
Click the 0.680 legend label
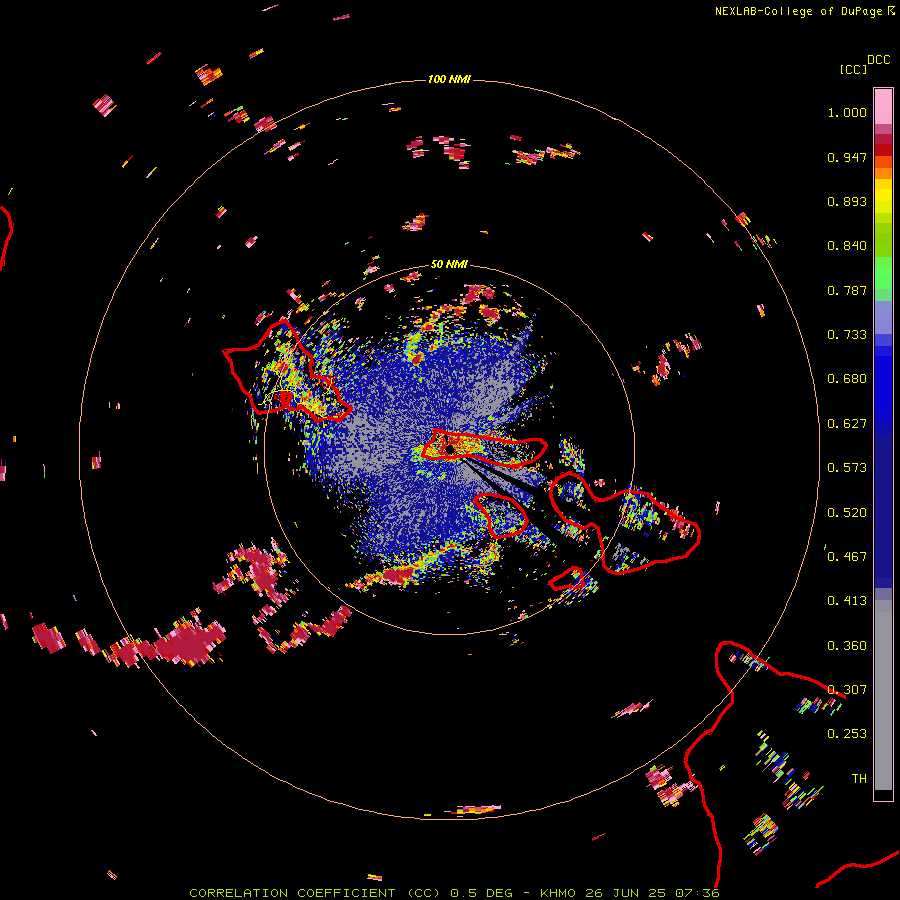[847, 379]
